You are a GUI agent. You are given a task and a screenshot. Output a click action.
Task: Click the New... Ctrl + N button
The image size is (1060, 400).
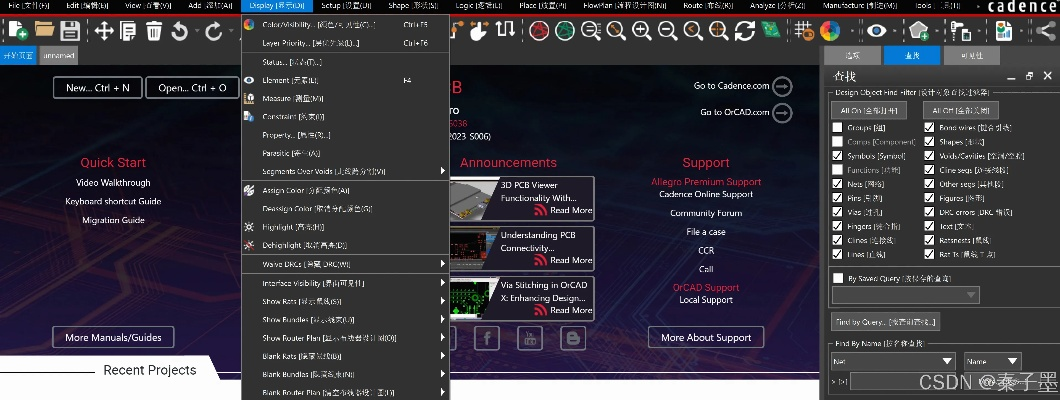[x=98, y=88]
